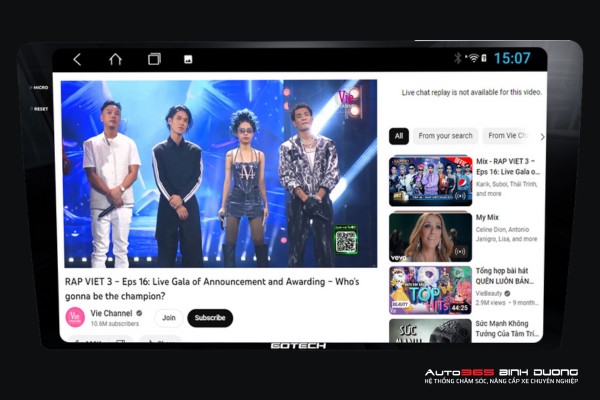Open the Vie Channel name link
This screenshot has width=600, height=400.
coord(111,313)
